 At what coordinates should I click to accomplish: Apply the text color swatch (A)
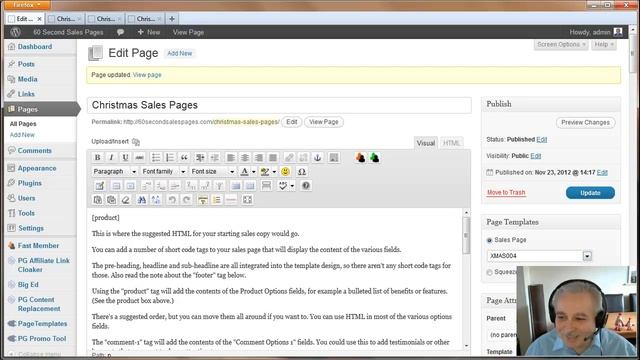(244, 171)
